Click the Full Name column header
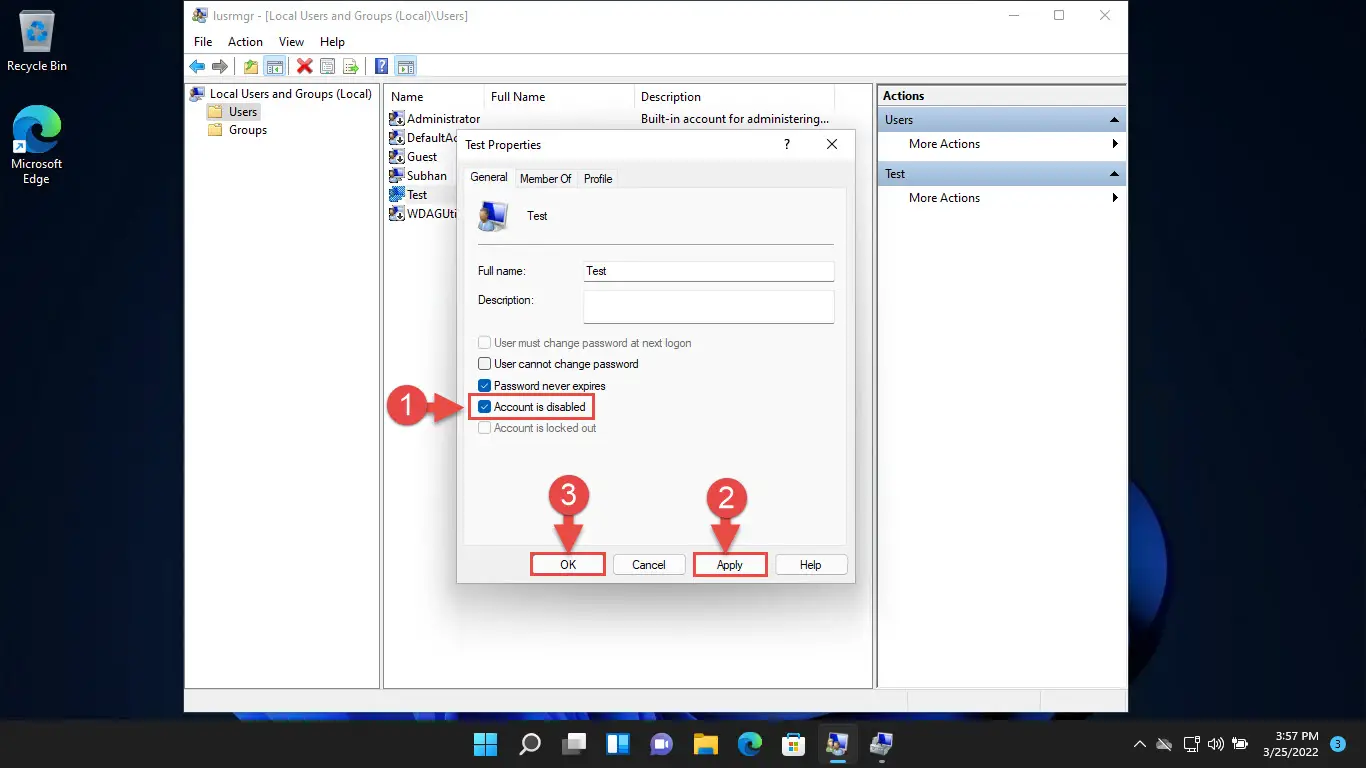 pyautogui.click(x=559, y=97)
